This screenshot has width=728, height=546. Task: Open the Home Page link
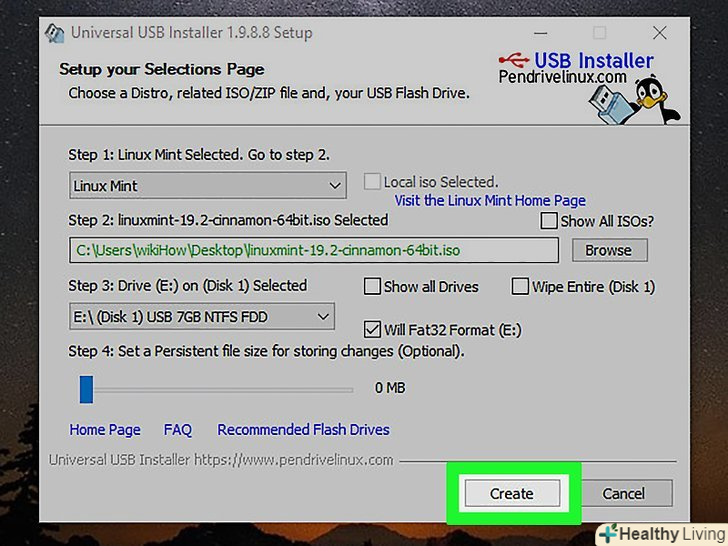click(x=105, y=430)
